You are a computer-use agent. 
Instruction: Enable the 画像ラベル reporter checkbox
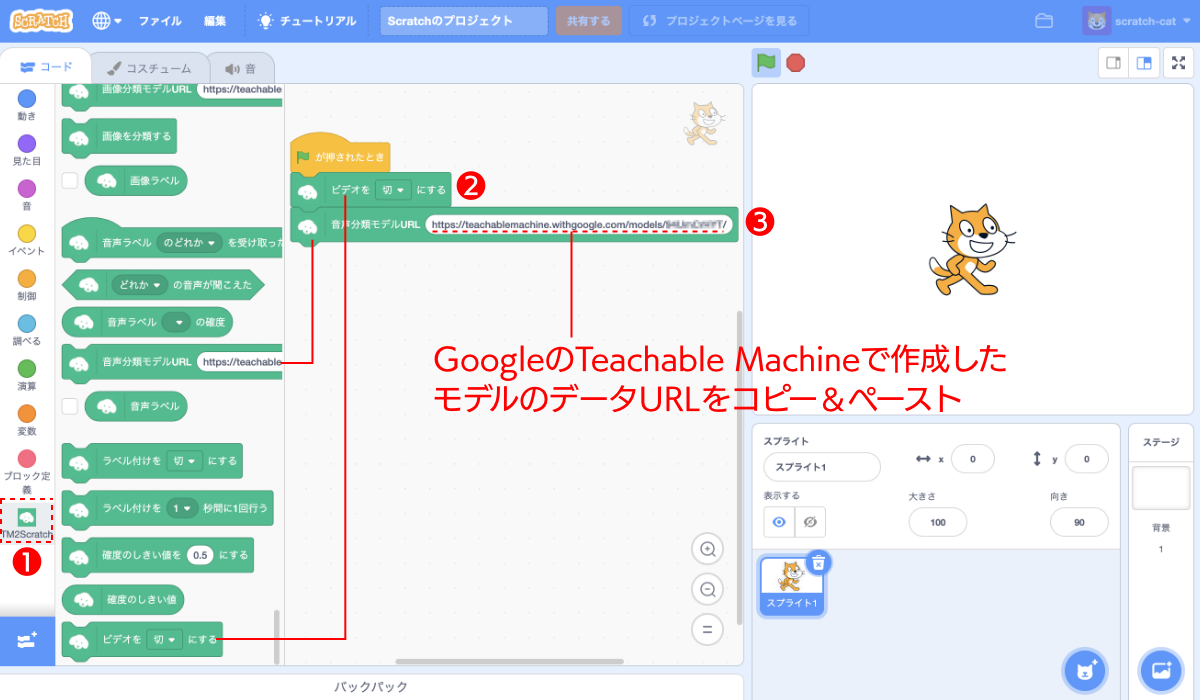pyautogui.click(x=69, y=180)
